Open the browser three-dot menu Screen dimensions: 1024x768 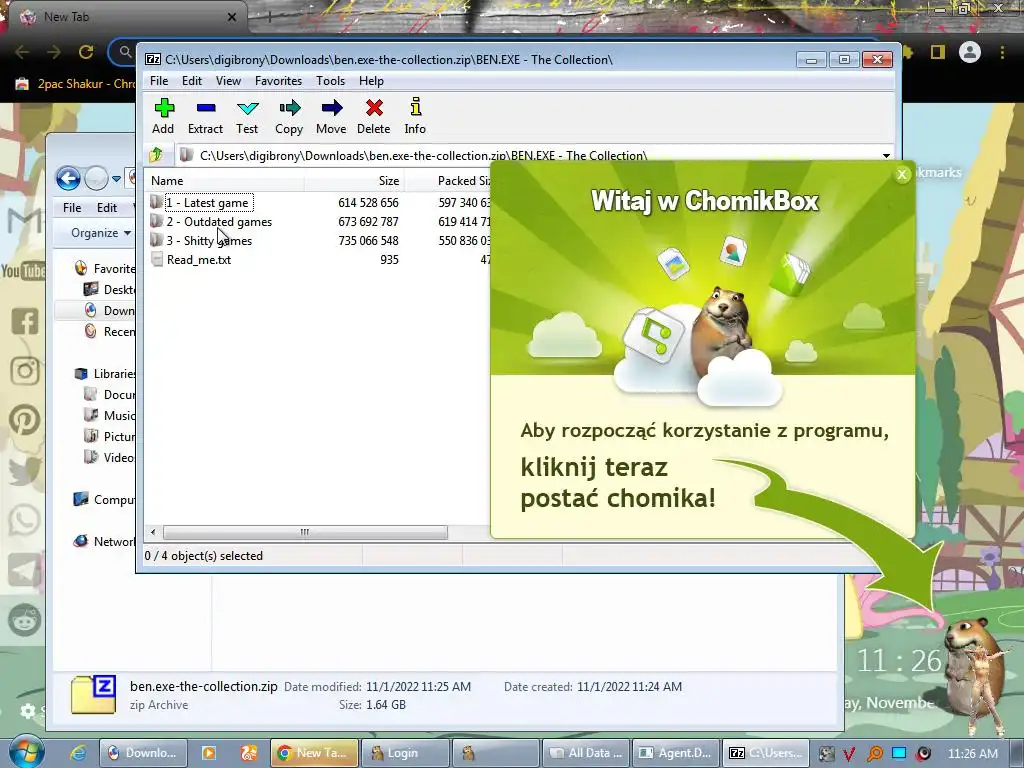pyautogui.click(x=1002, y=52)
